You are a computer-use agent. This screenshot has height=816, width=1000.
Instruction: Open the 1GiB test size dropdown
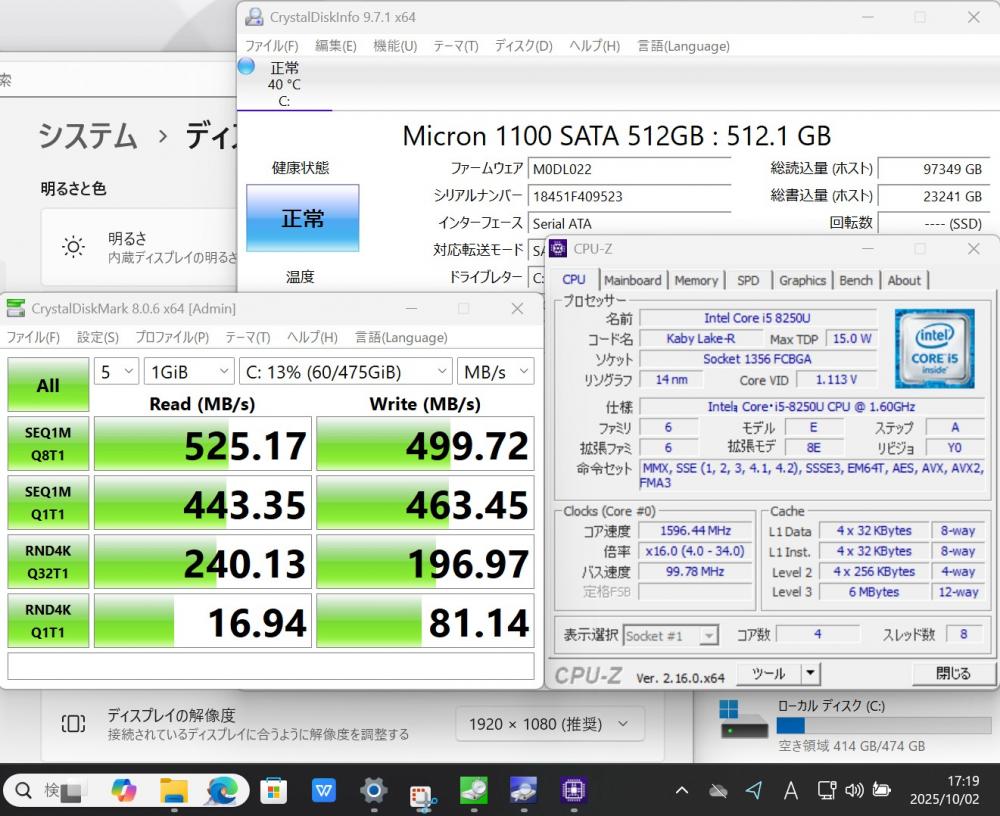[x=189, y=372]
